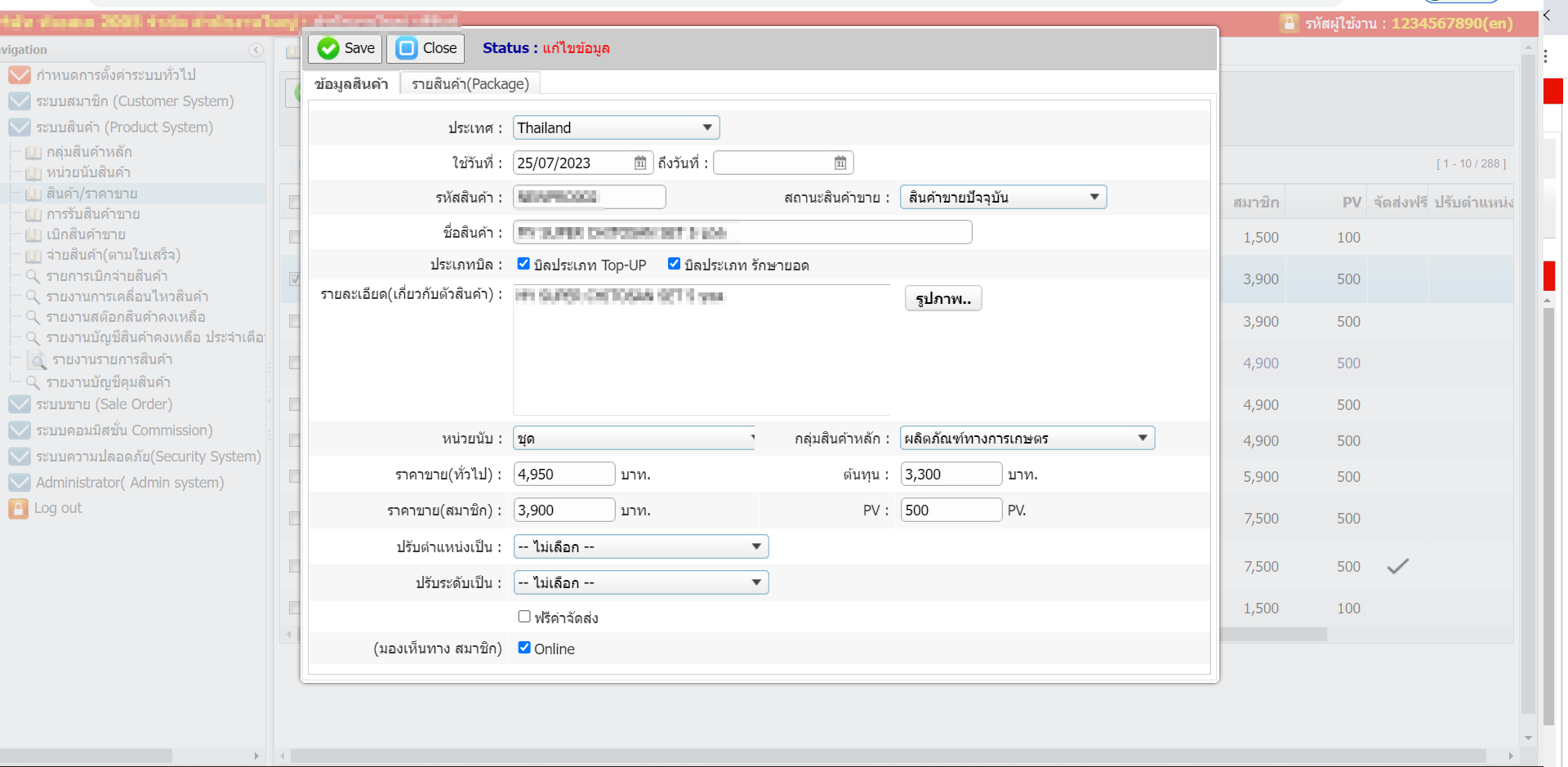Disable the Online visibility checkbox

tap(523, 647)
